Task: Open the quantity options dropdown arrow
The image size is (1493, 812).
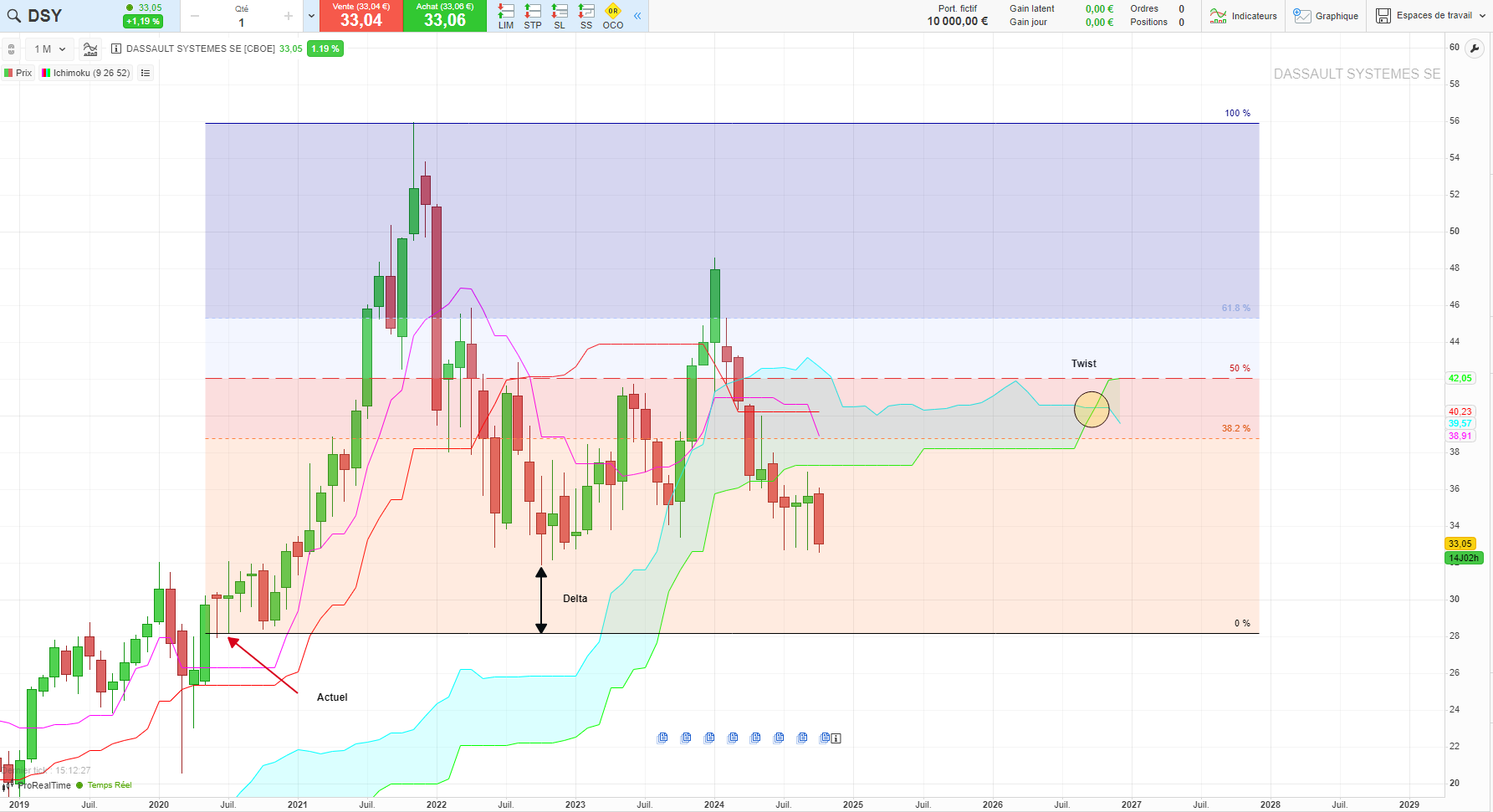Action: pos(311,16)
